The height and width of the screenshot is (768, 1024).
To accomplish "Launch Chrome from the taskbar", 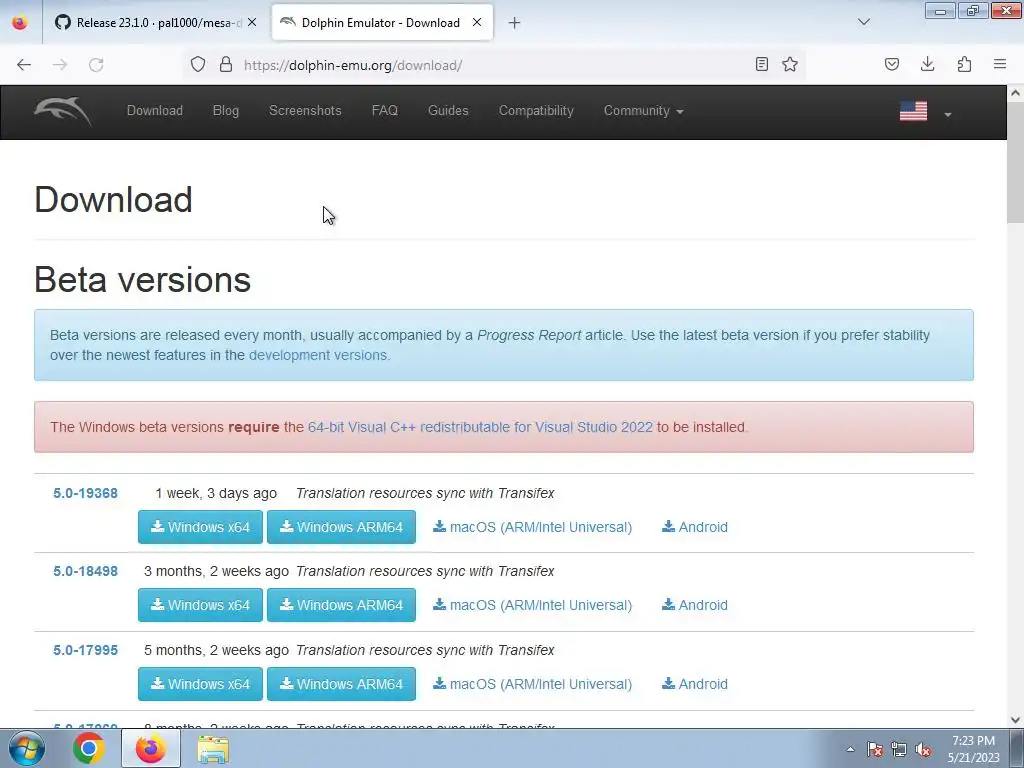I will pyautogui.click(x=89, y=748).
